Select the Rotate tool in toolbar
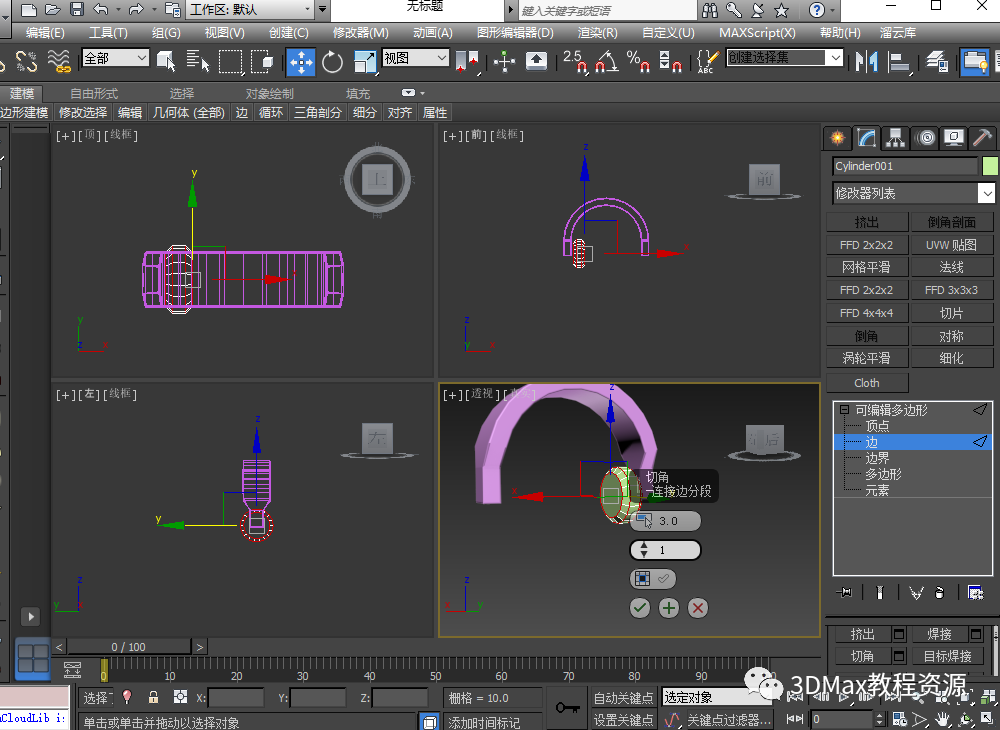 (x=332, y=61)
